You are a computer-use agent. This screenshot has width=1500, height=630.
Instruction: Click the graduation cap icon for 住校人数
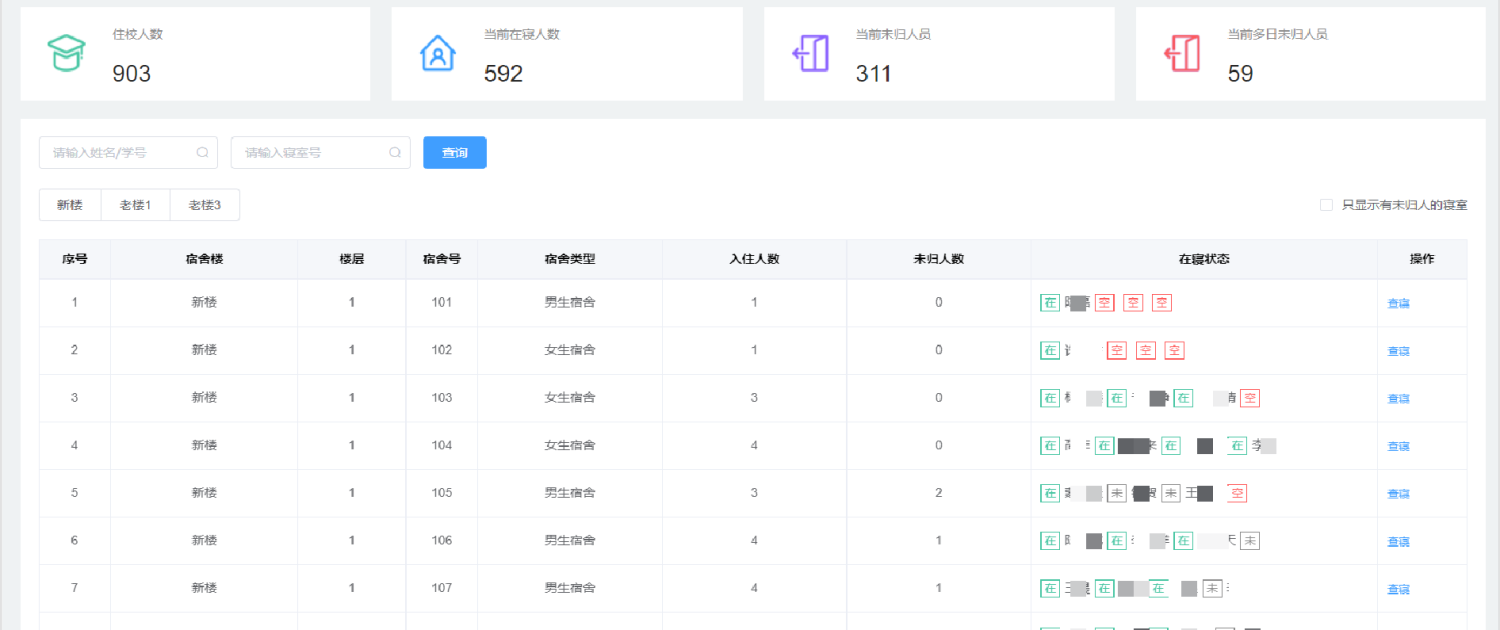coord(67,53)
